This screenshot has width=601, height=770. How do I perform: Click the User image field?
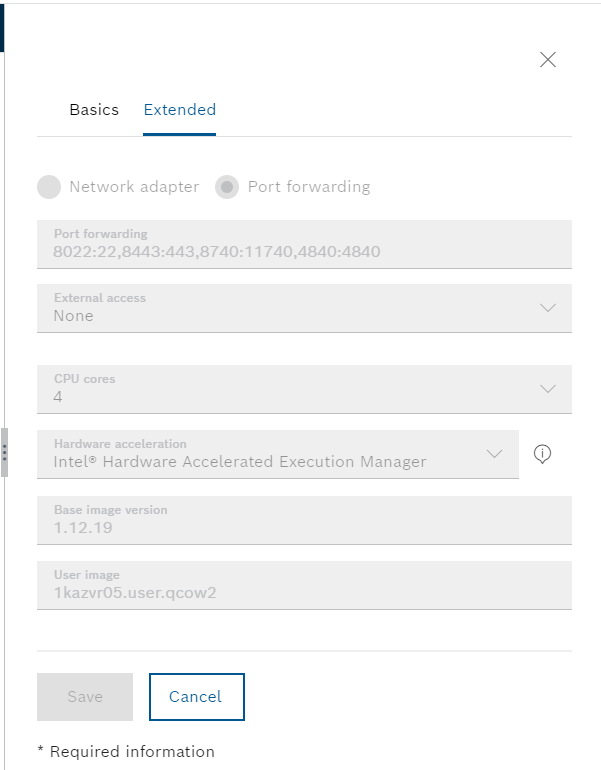304,585
